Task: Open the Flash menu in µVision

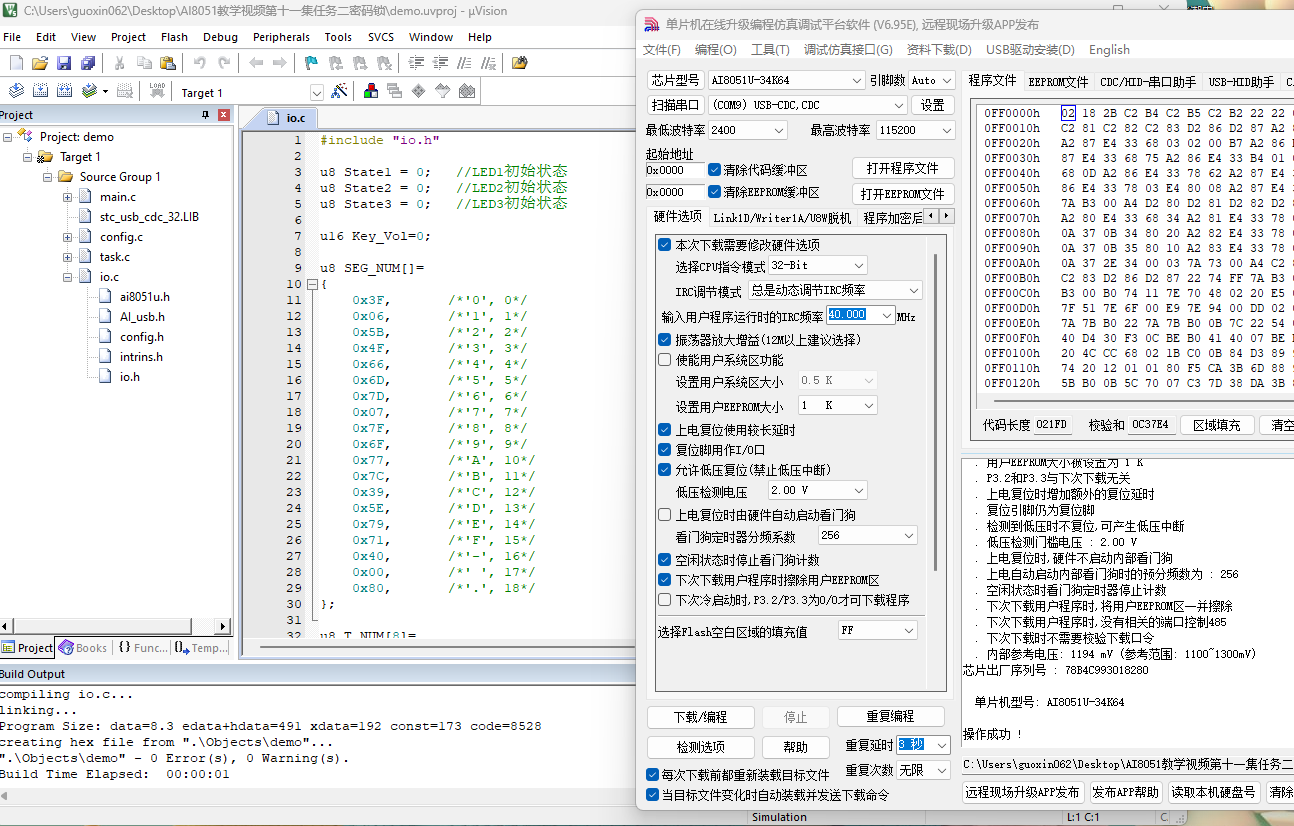Action: tap(174, 37)
